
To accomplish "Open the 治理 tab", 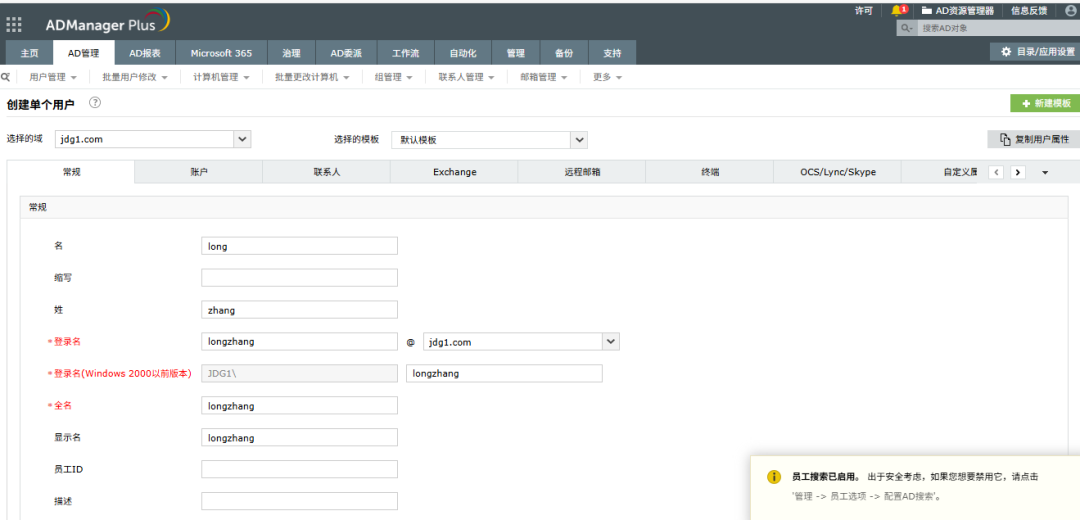I will (291, 53).
